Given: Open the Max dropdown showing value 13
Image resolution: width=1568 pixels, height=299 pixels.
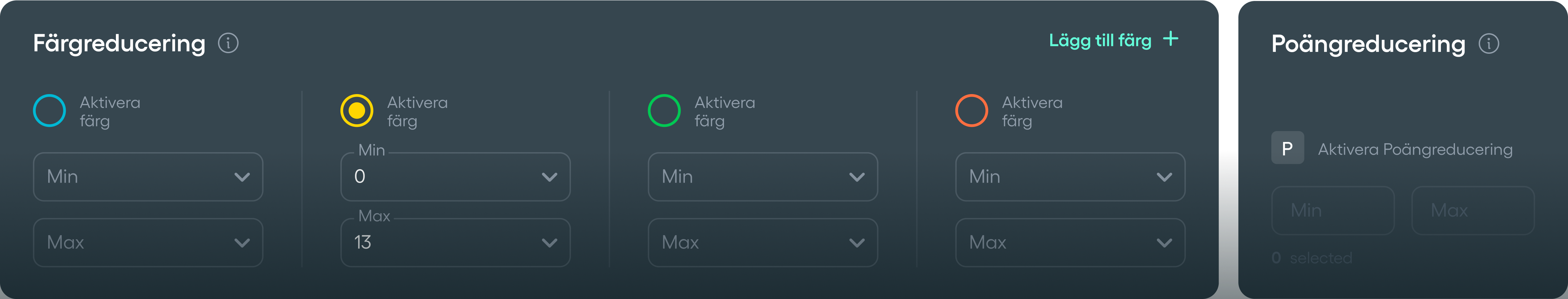Looking at the screenshot, I should [x=455, y=242].
